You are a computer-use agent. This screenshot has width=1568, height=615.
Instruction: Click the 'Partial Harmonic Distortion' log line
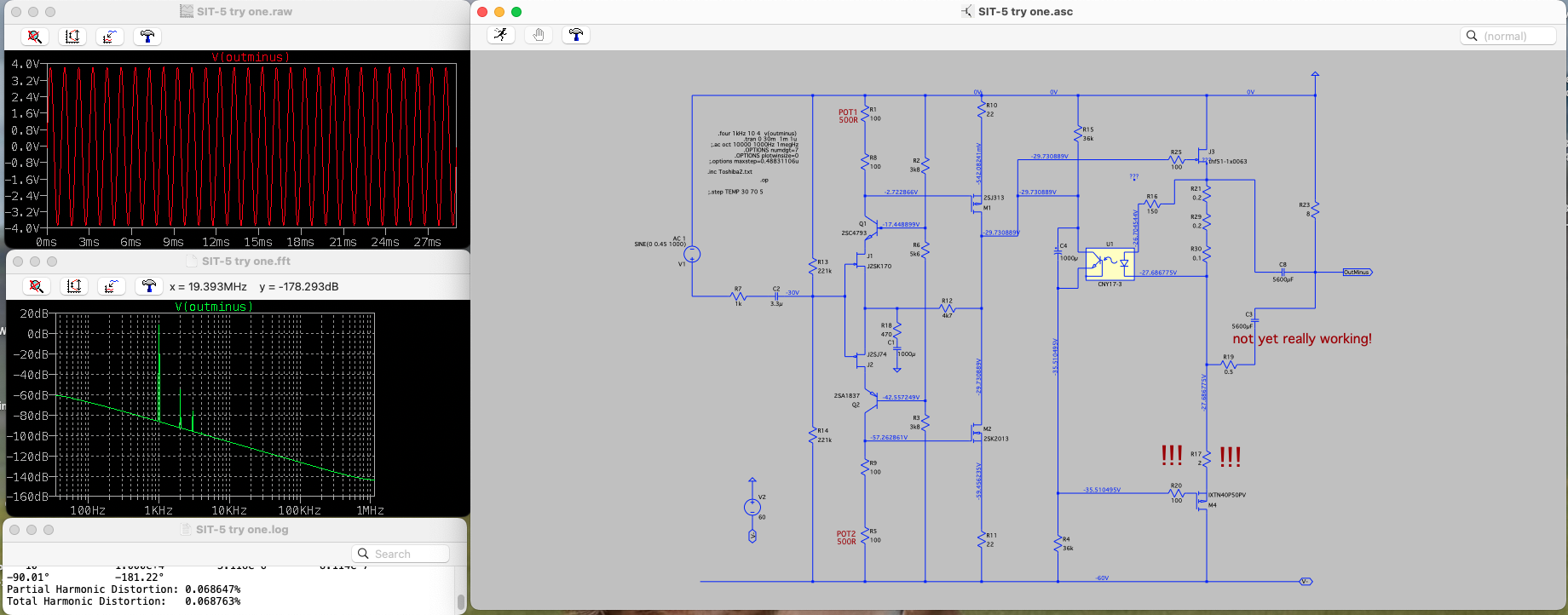124,589
